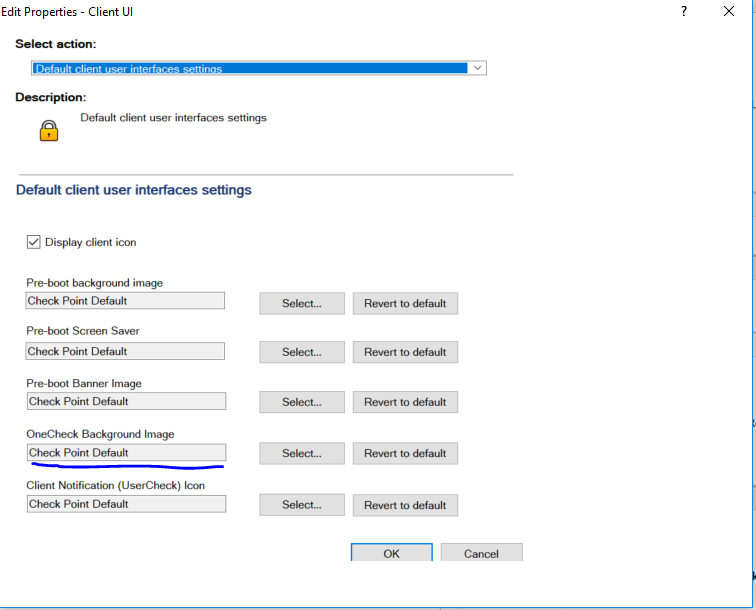Revert OneCheck Background Image to default

tap(405, 453)
